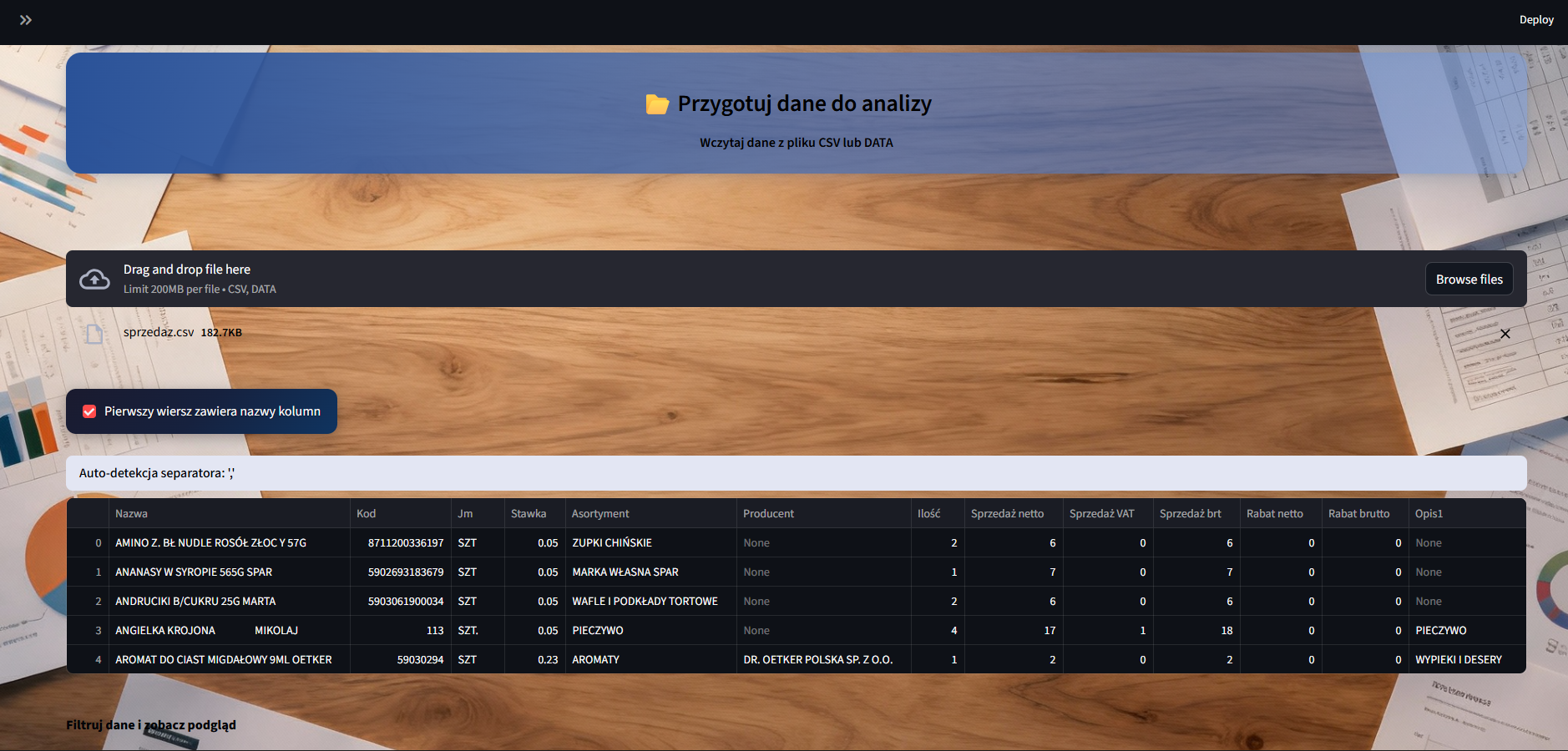The height and width of the screenshot is (751, 1568).
Task: Click the folder icon in the title
Action: 657,104
